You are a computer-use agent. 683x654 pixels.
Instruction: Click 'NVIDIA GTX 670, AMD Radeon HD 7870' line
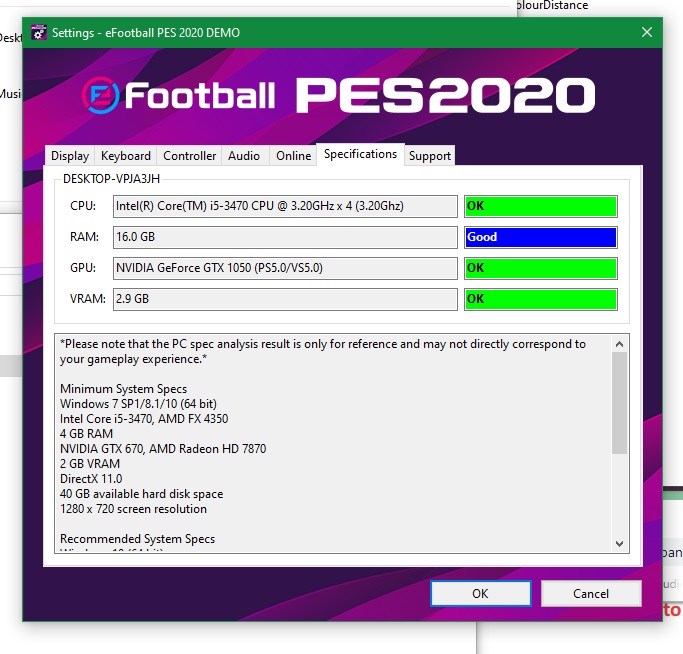163,449
